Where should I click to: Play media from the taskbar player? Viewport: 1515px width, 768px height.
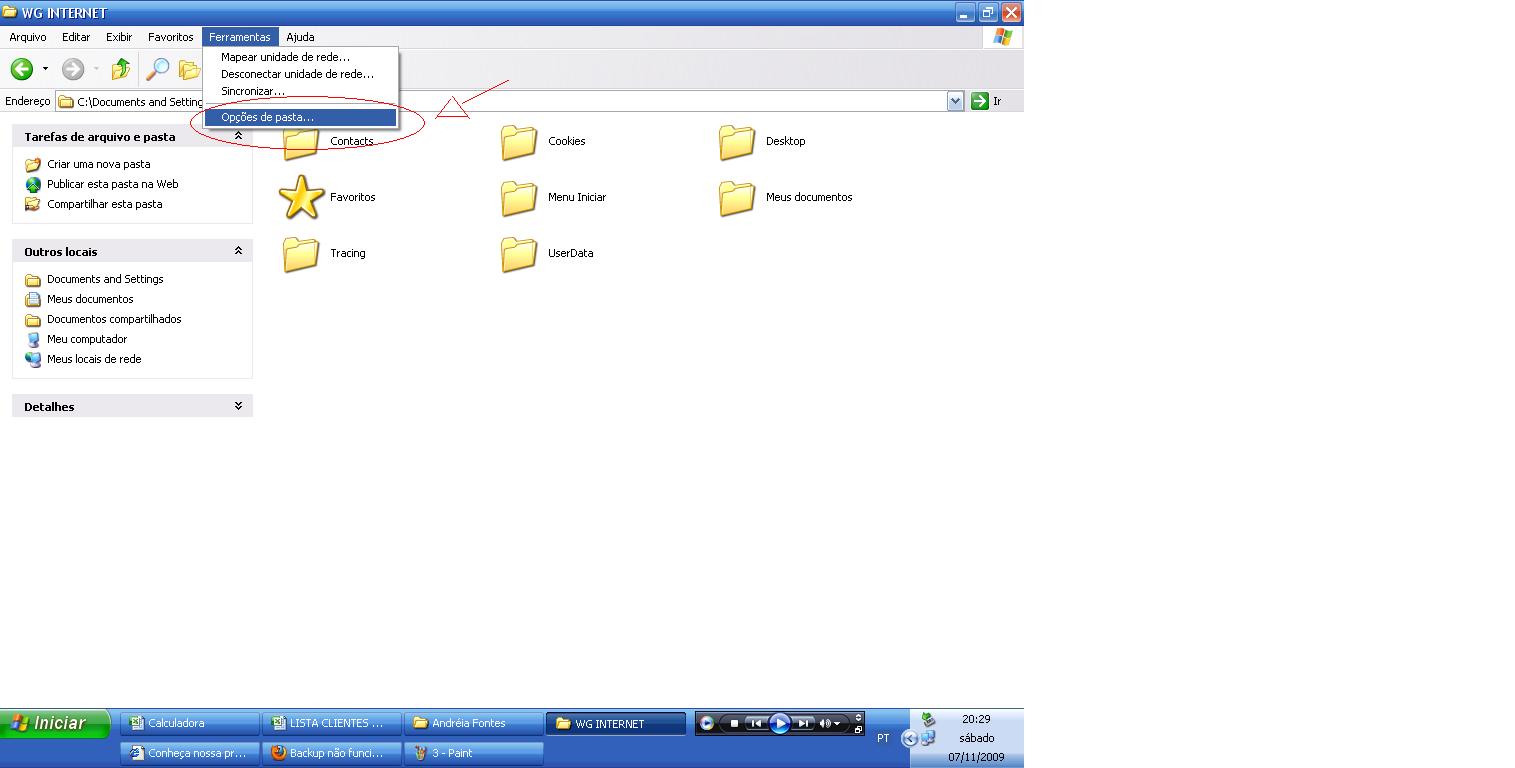point(780,723)
